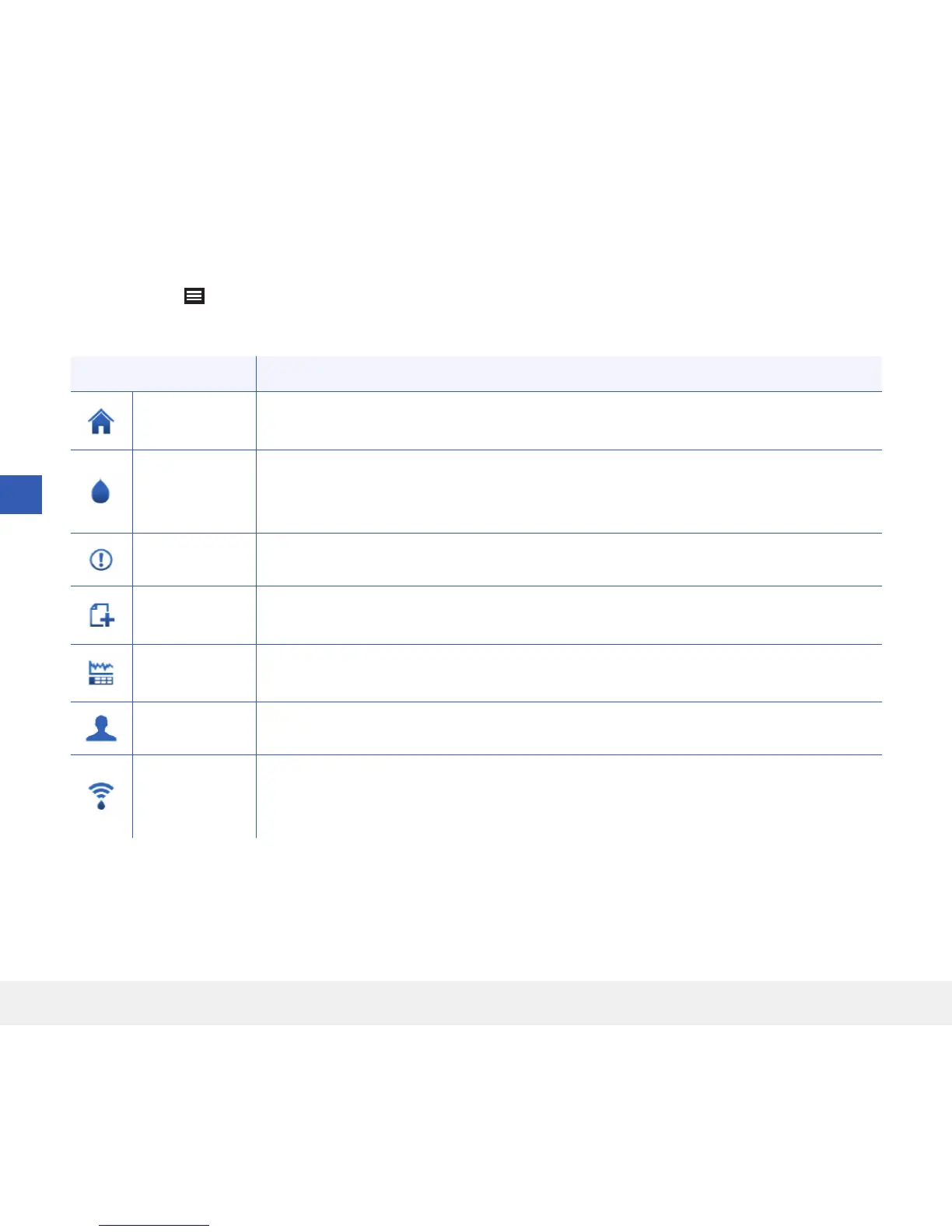The height and width of the screenshot is (1232, 952).
Task: Select the person silhouette icon
Action: pyautogui.click(x=101, y=729)
